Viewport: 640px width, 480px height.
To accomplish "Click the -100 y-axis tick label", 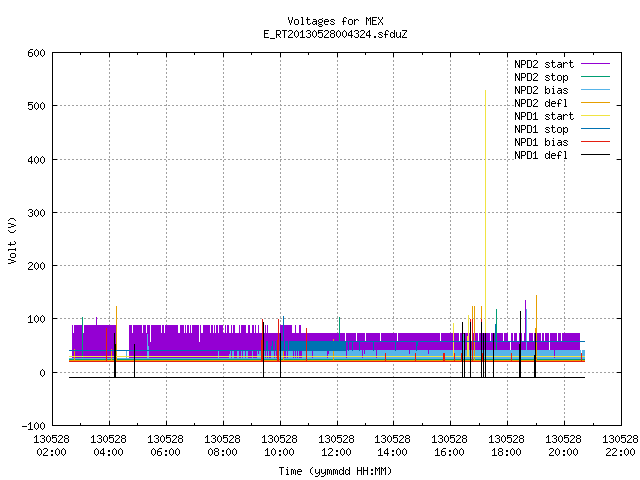I will click(x=34, y=426).
